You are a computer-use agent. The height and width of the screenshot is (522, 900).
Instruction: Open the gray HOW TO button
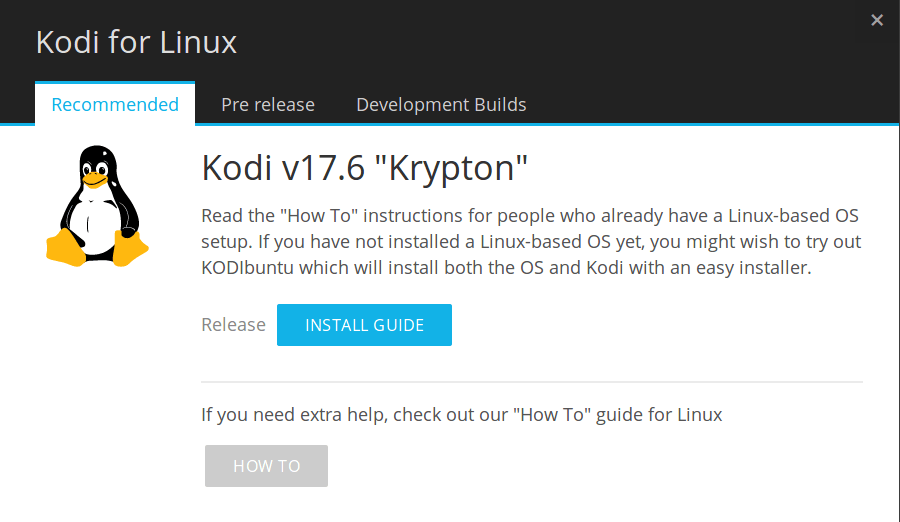pyautogui.click(x=266, y=466)
